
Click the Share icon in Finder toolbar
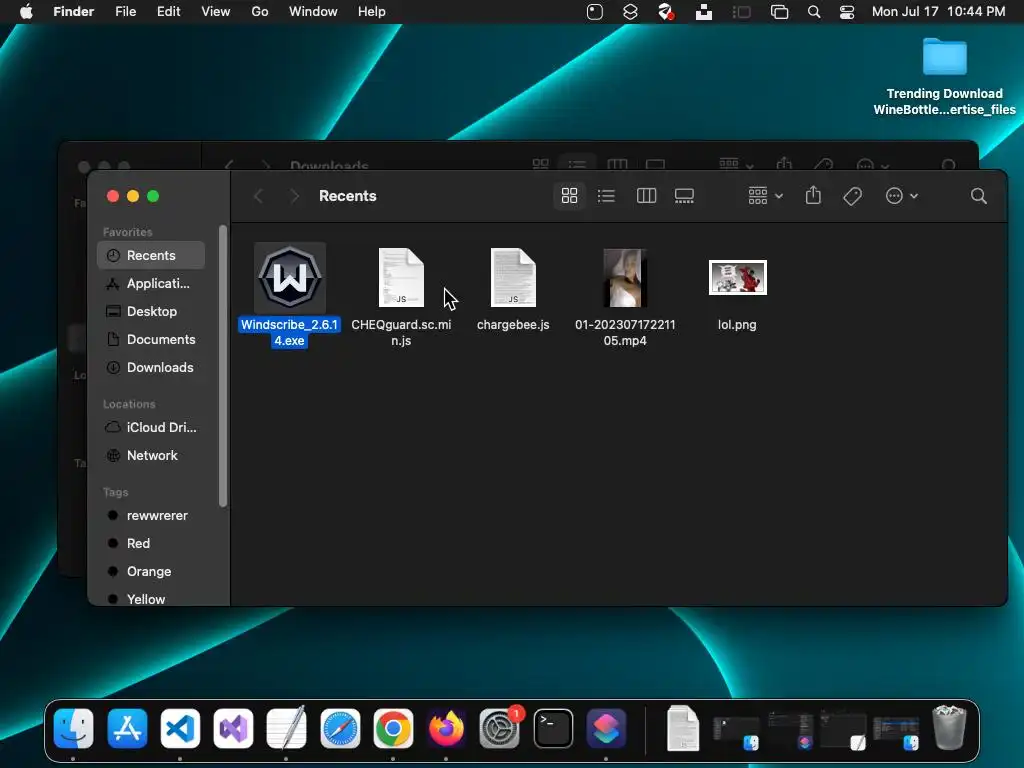[813, 195]
